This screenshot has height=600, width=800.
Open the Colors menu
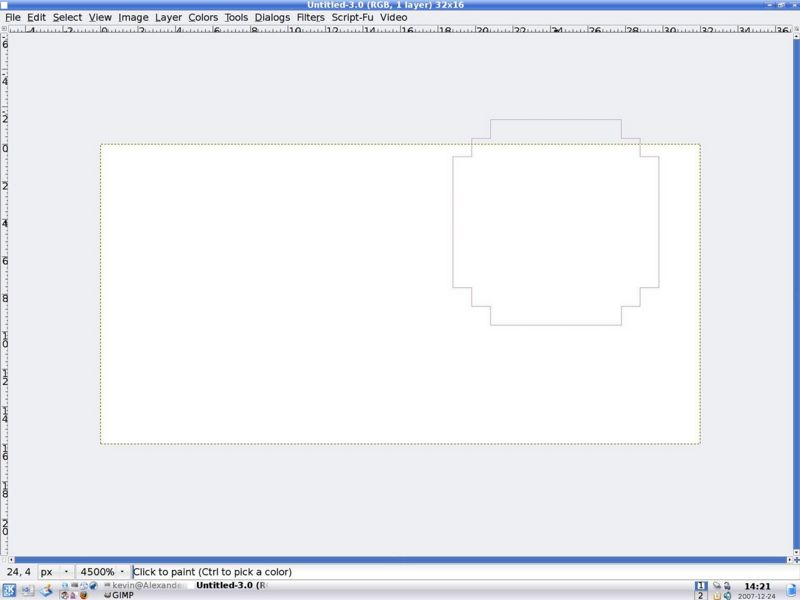[x=203, y=18]
